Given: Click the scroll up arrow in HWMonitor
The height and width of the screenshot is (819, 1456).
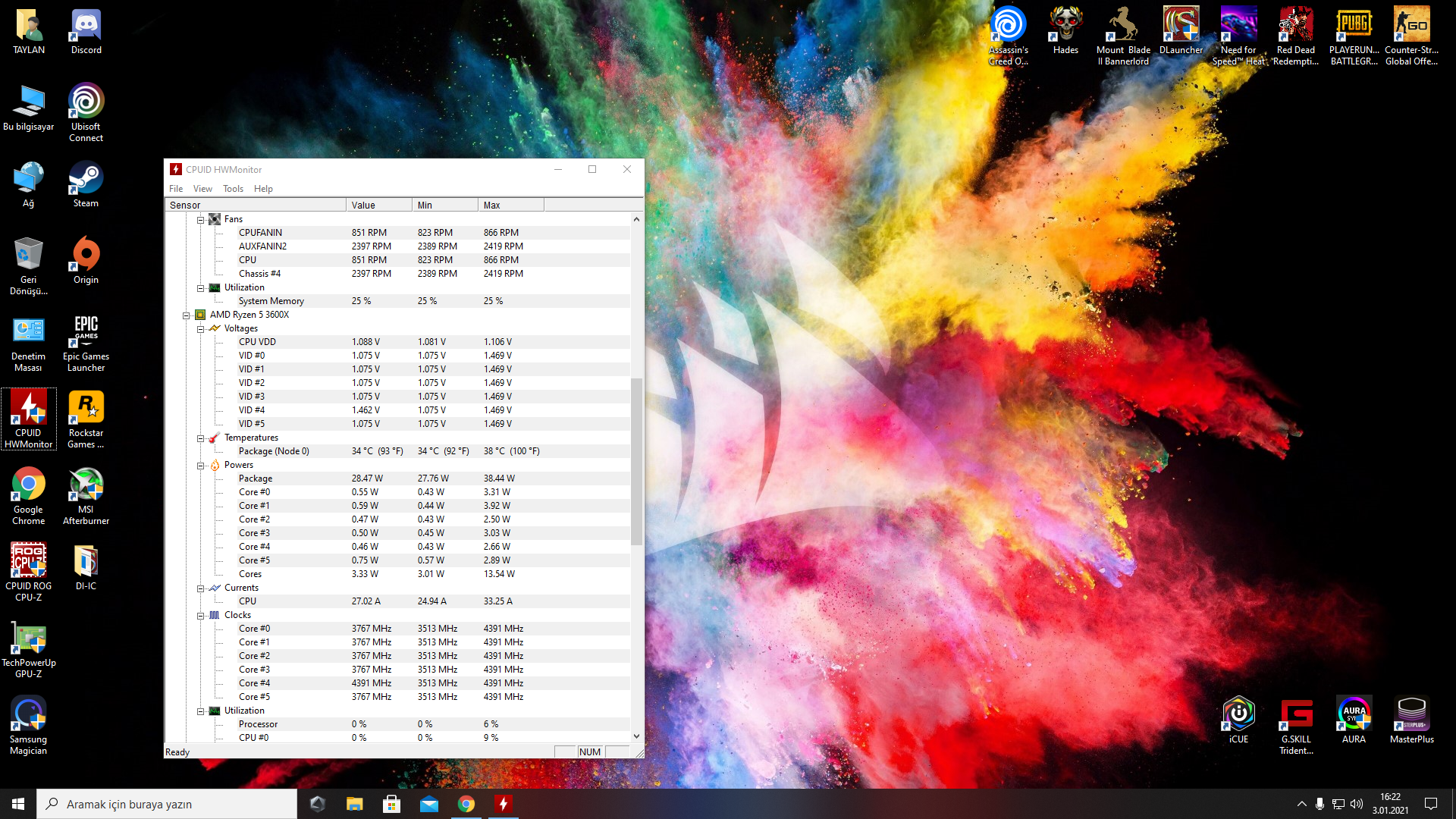Looking at the screenshot, I should tap(636, 219).
